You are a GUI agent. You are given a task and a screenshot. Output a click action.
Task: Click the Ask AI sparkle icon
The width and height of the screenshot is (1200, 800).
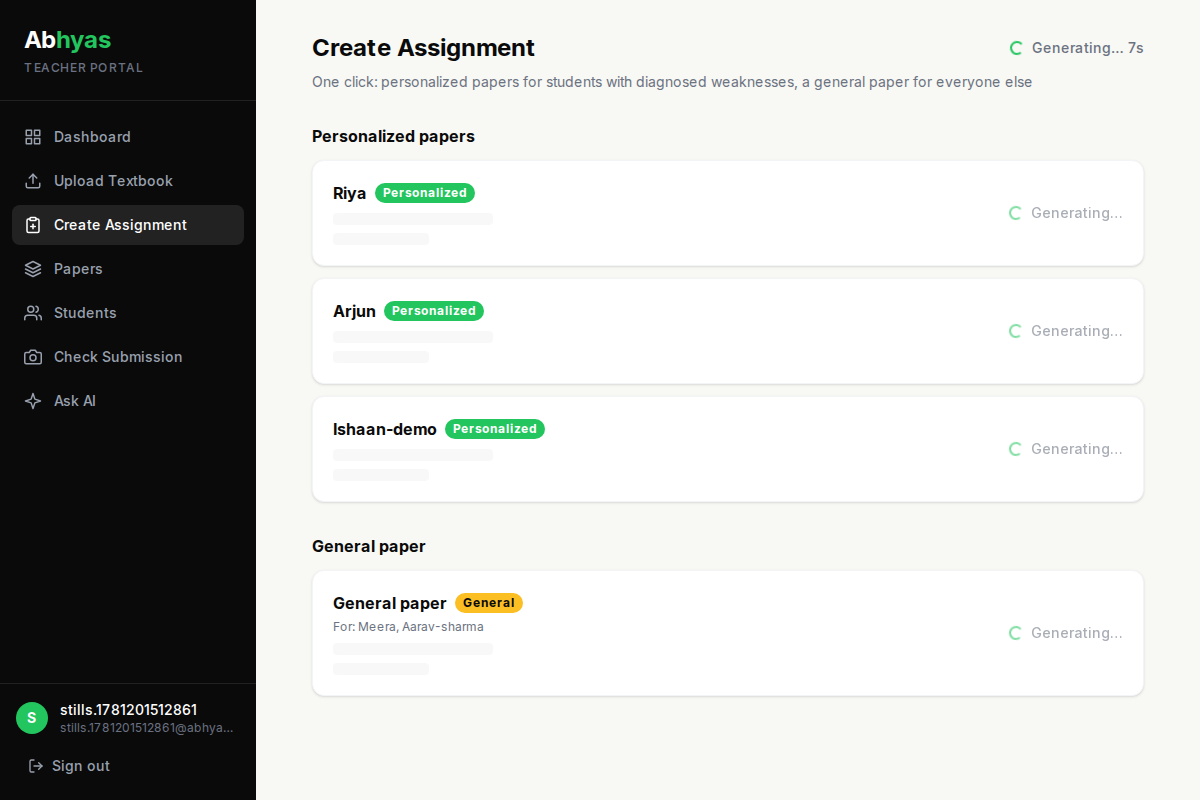coord(33,401)
